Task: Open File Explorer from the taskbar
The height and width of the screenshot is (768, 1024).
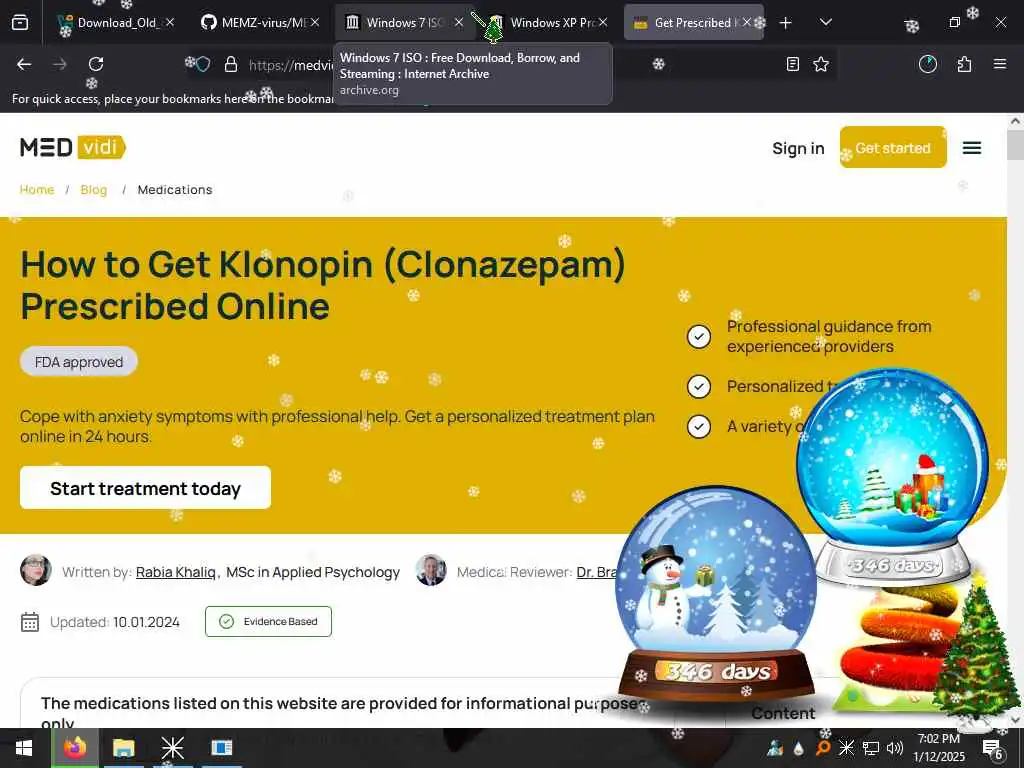Action: 123,747
